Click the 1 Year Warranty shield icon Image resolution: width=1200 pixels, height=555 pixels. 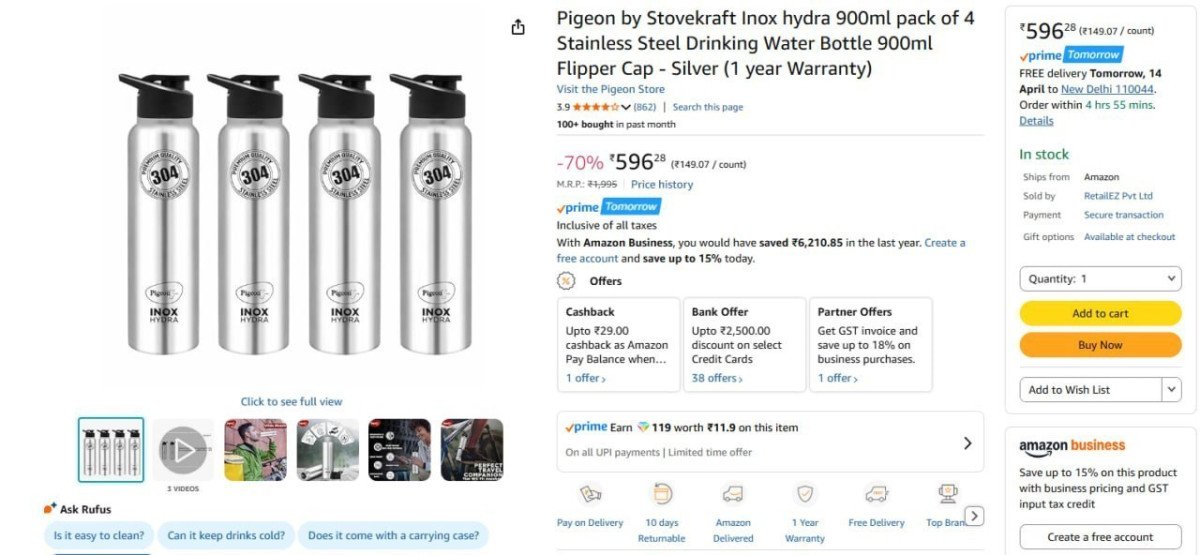pyautogui.click(x=805, y=494)
